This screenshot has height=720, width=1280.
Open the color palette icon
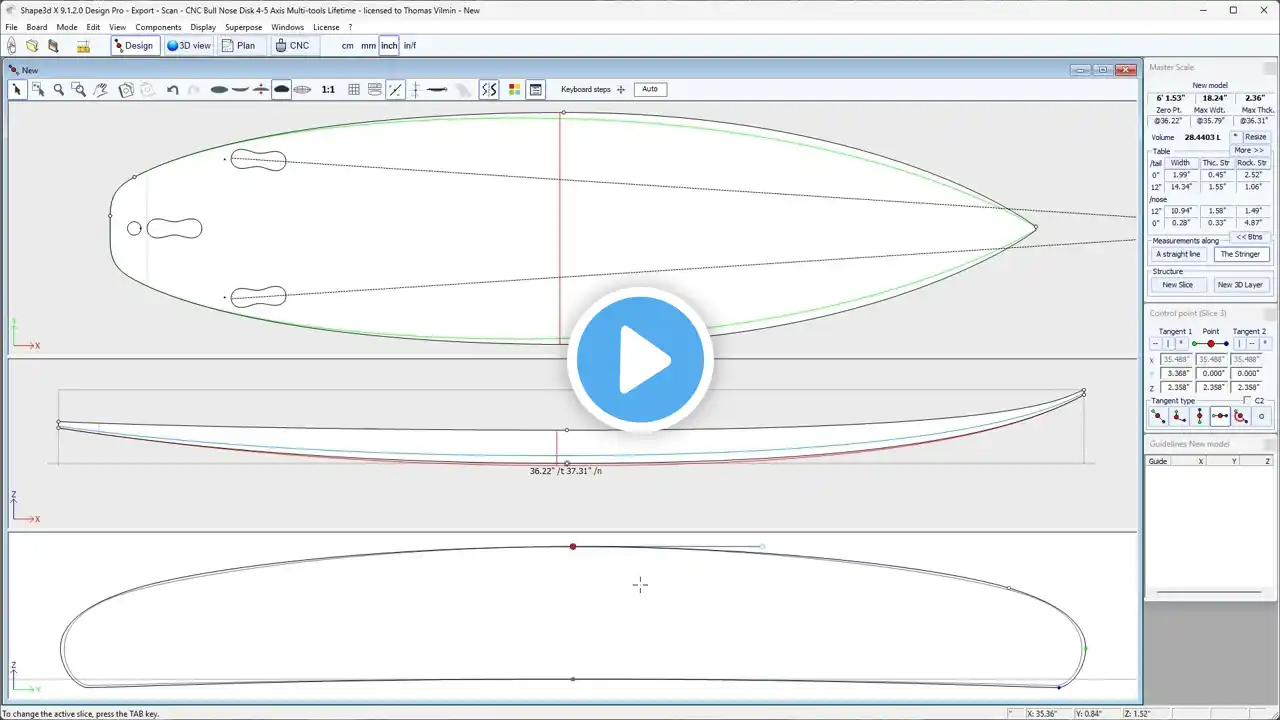(x=514, y=89)
